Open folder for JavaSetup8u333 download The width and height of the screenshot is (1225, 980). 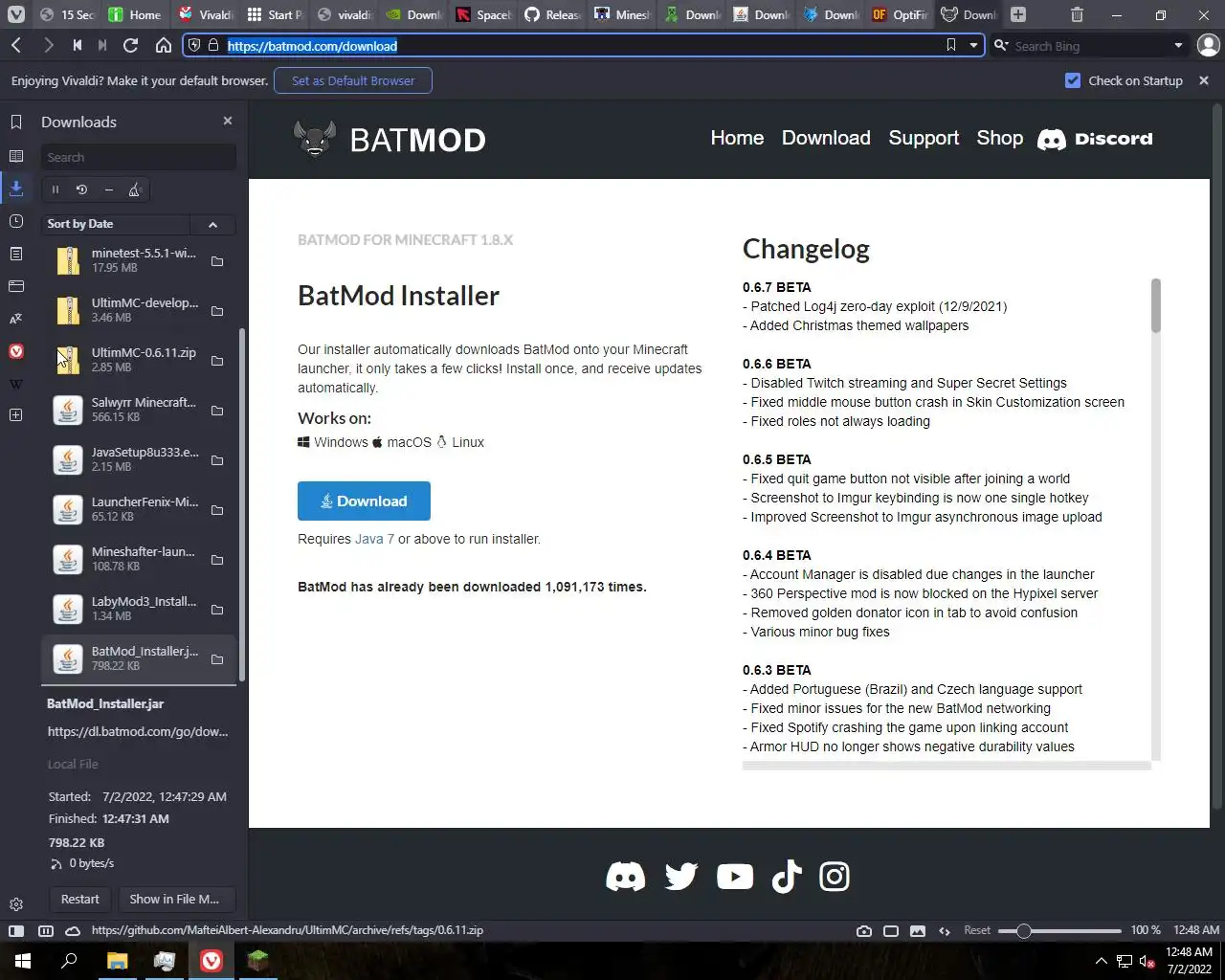coord(217,460)
